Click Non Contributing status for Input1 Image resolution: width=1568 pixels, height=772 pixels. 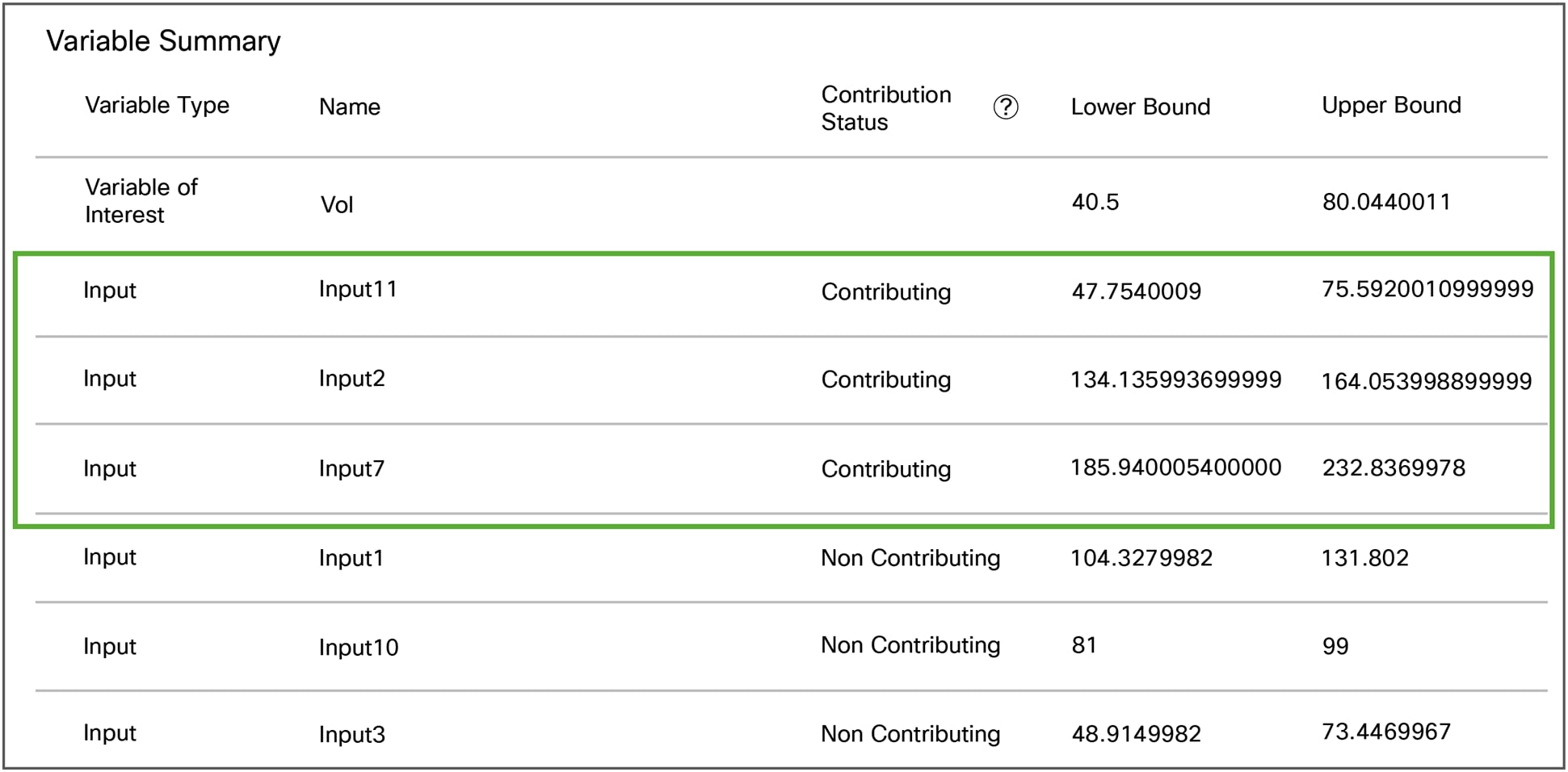tap(910, 558)
